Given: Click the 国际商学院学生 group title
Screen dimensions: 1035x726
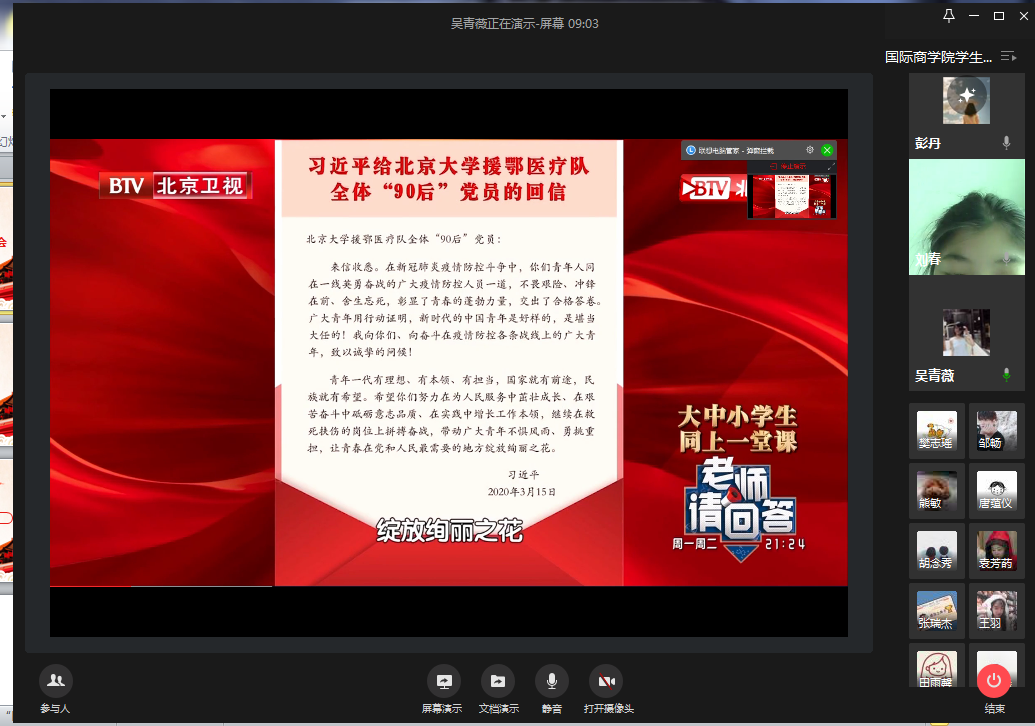Looking at the screenshot, I should coord(938,57).
